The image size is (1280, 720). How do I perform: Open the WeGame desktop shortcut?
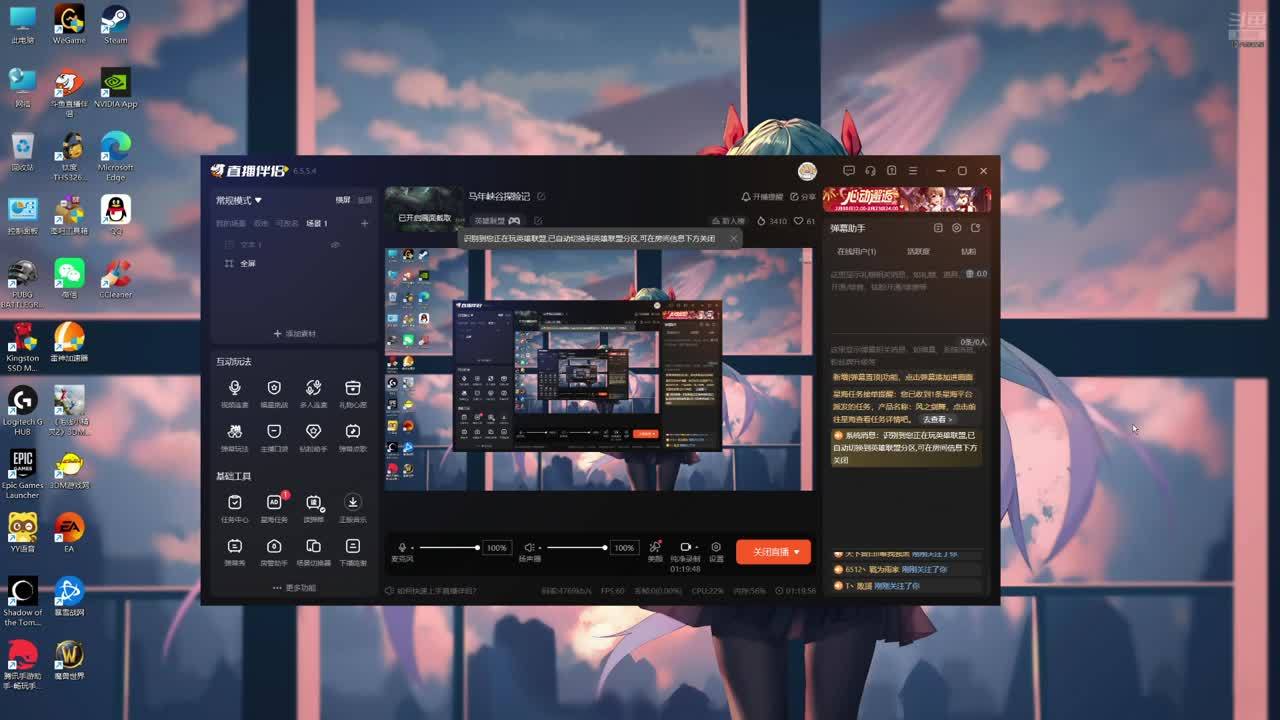point(69,25)
